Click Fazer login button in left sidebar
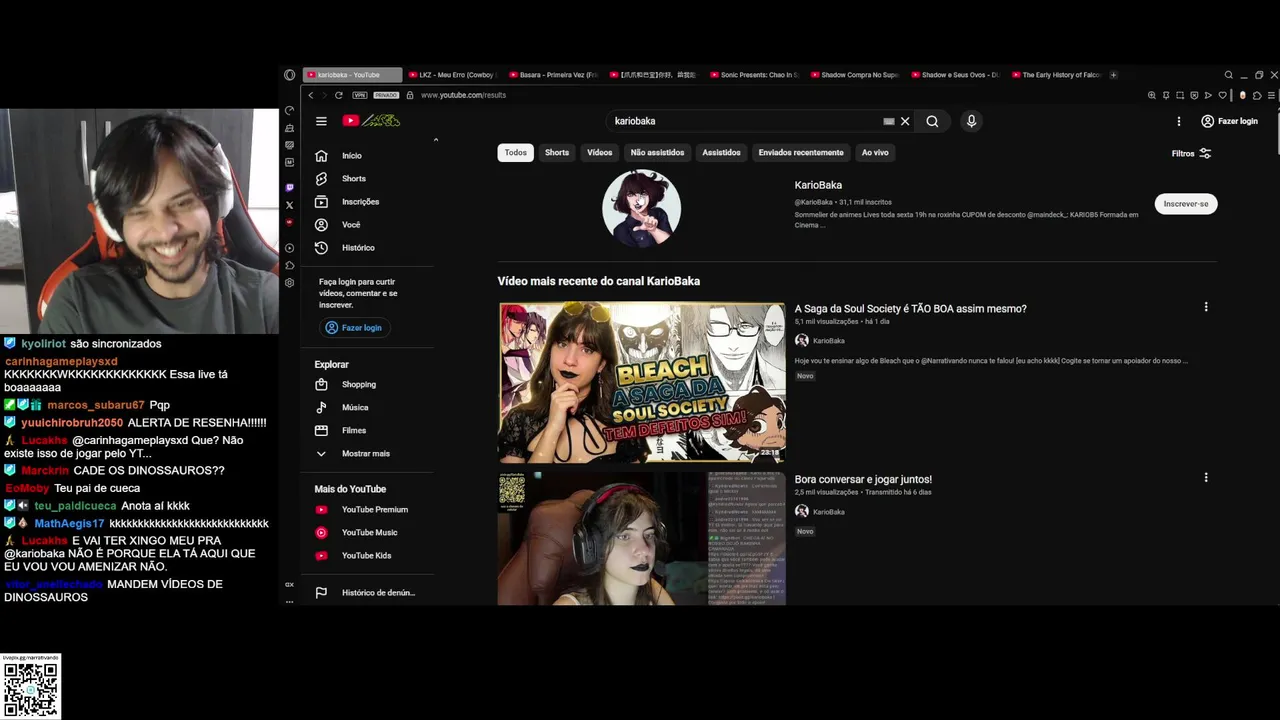 point(353,328)
